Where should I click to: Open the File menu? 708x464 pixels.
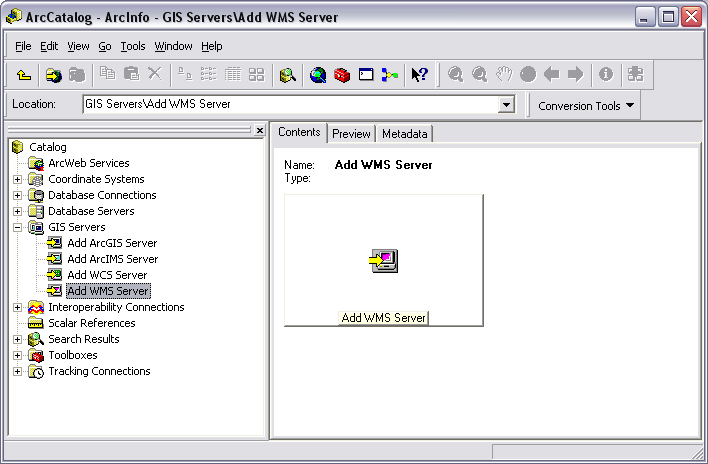click(x=23, y=46)
